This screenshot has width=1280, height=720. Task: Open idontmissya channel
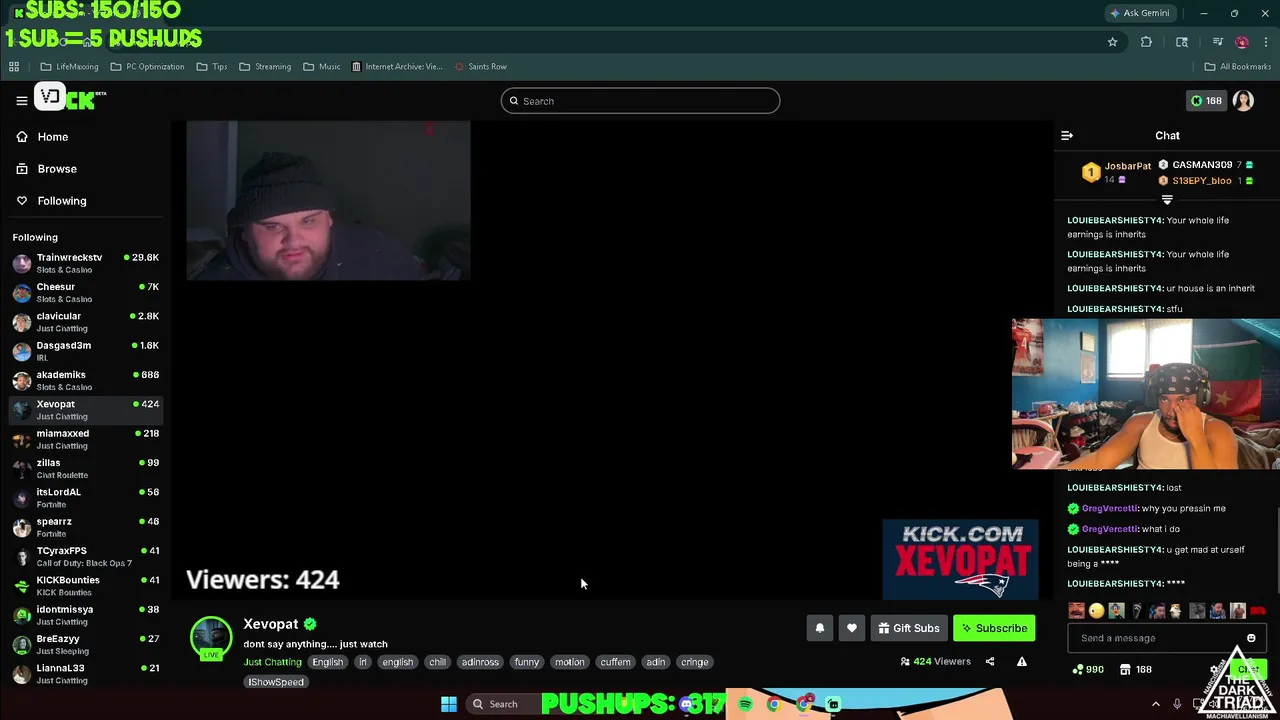85,615
